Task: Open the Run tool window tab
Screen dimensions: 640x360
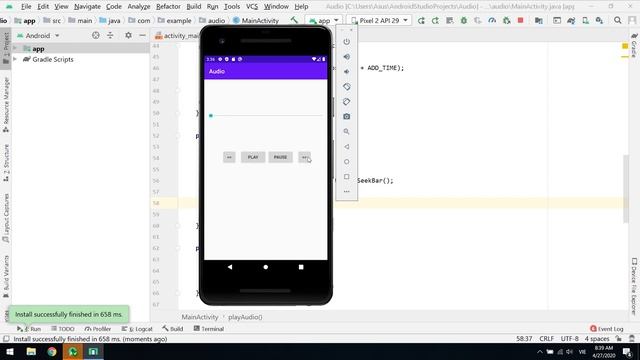Action: (x=29, y=329)
